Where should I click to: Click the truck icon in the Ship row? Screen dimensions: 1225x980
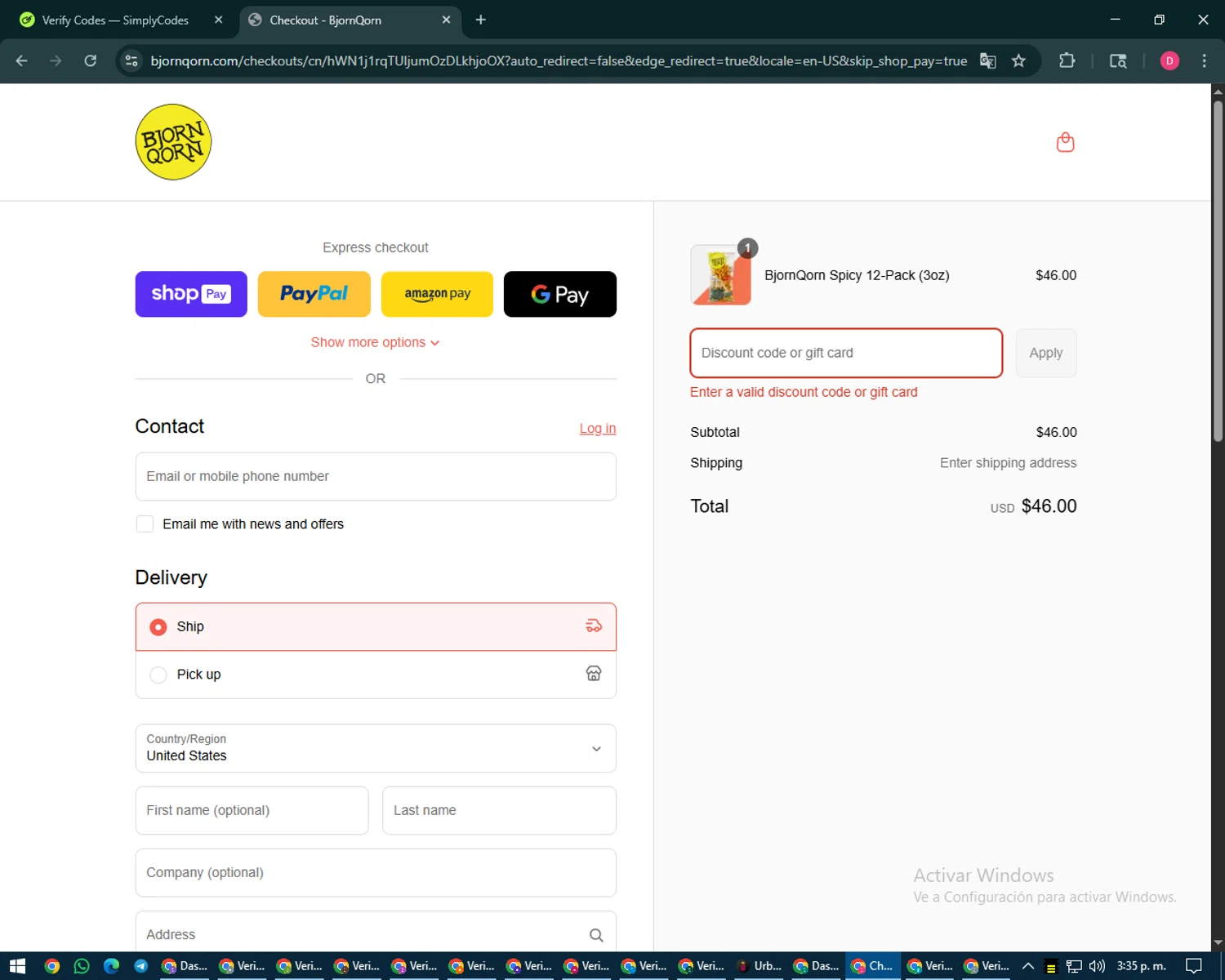pos(594,626)
